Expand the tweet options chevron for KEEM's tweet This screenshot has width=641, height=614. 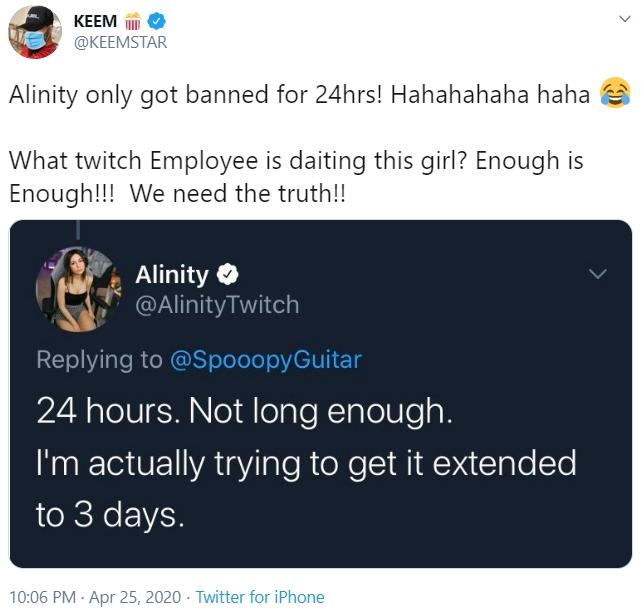tap(618, 21)
